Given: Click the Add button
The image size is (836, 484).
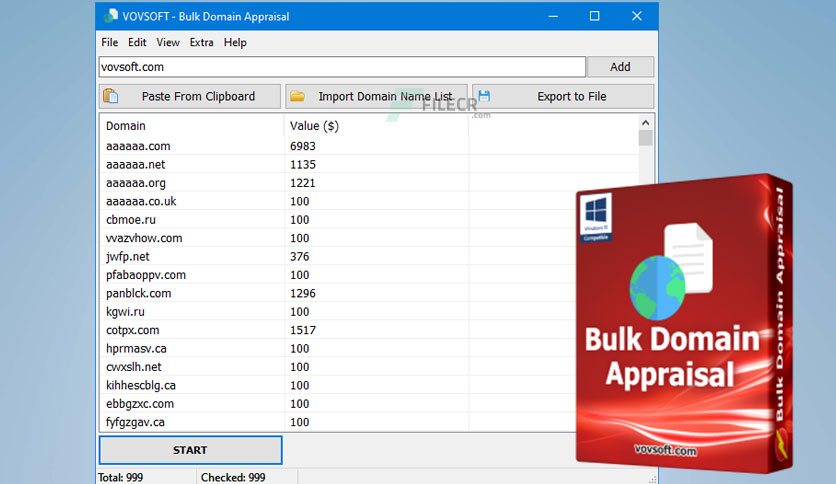Looking at the screenshot, I should [620, 67].
